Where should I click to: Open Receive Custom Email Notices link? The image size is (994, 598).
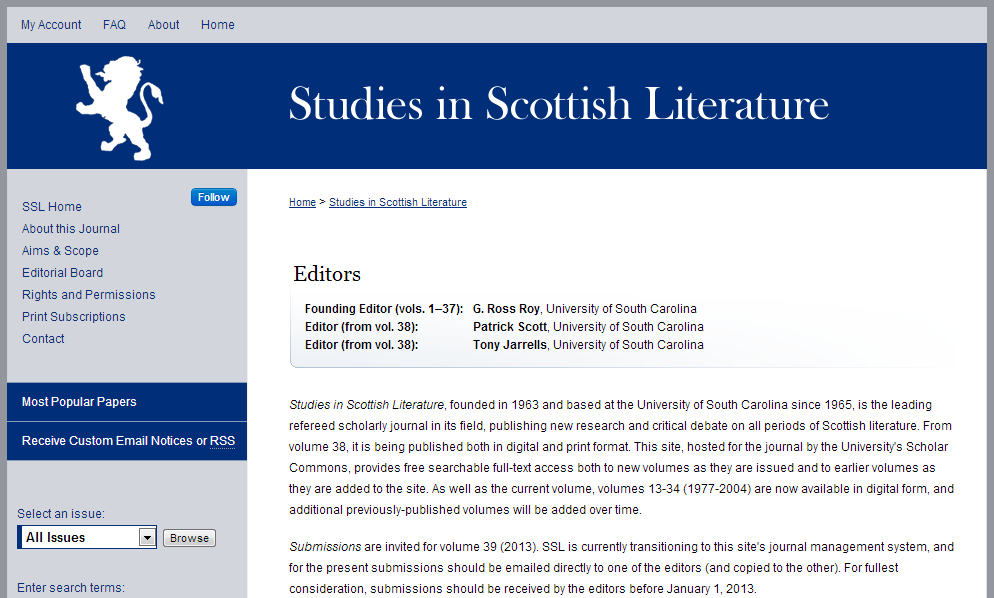point(108,441)
